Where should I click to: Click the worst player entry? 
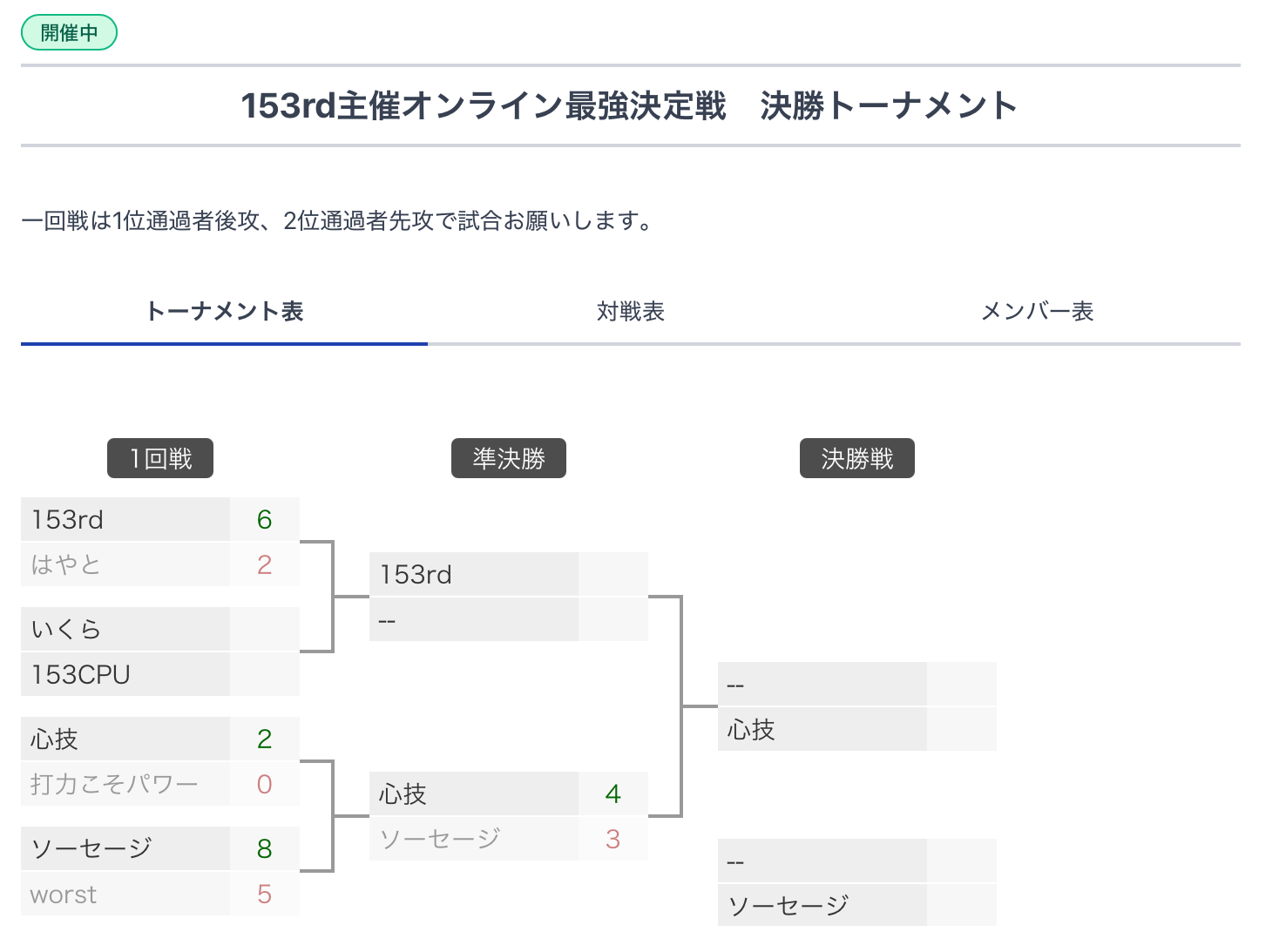[x=125, y=894]
